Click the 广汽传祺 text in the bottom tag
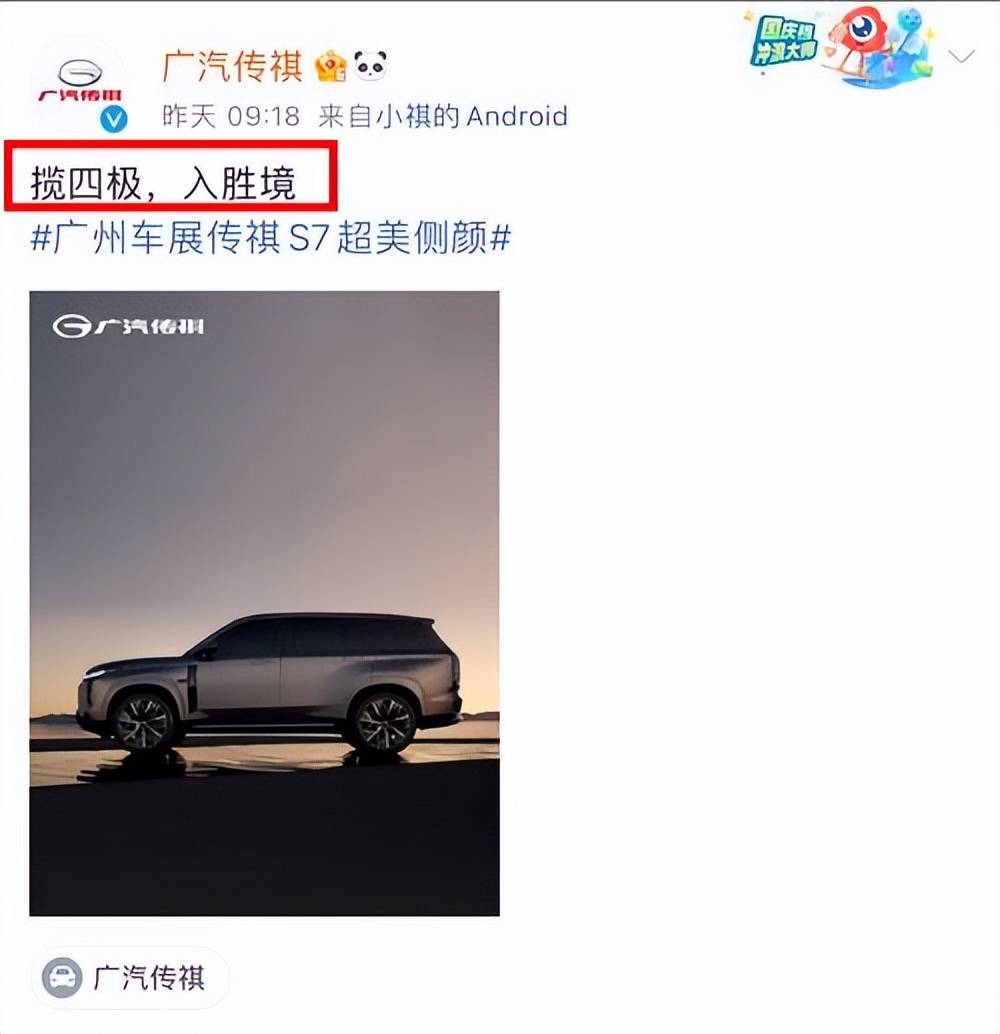The height and width of the screenshot is (1034, 1000). tap(149, 977)
